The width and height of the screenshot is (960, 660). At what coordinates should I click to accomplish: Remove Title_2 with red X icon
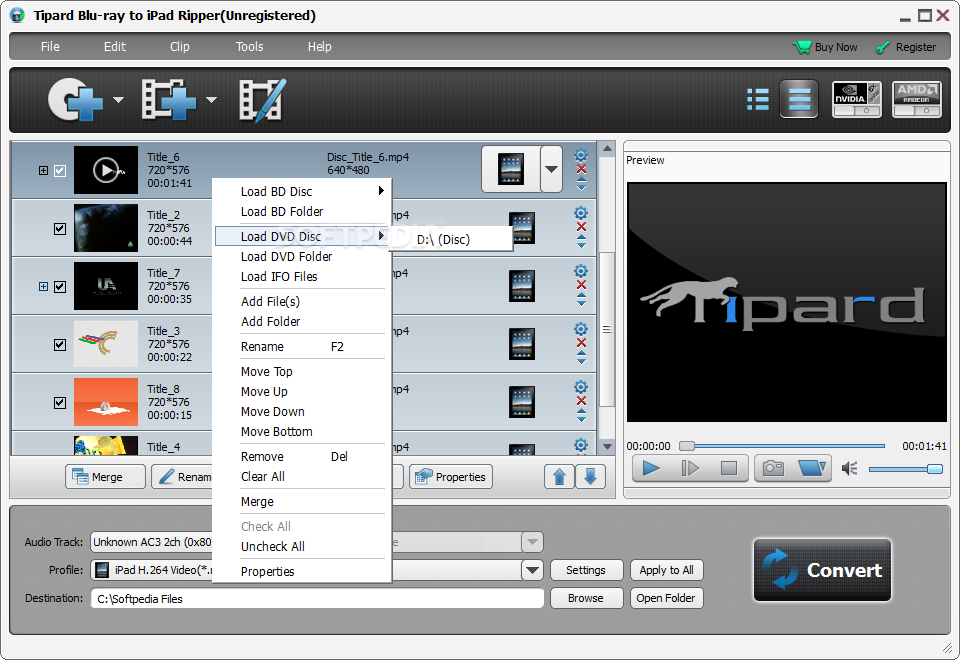coord(581,227)
